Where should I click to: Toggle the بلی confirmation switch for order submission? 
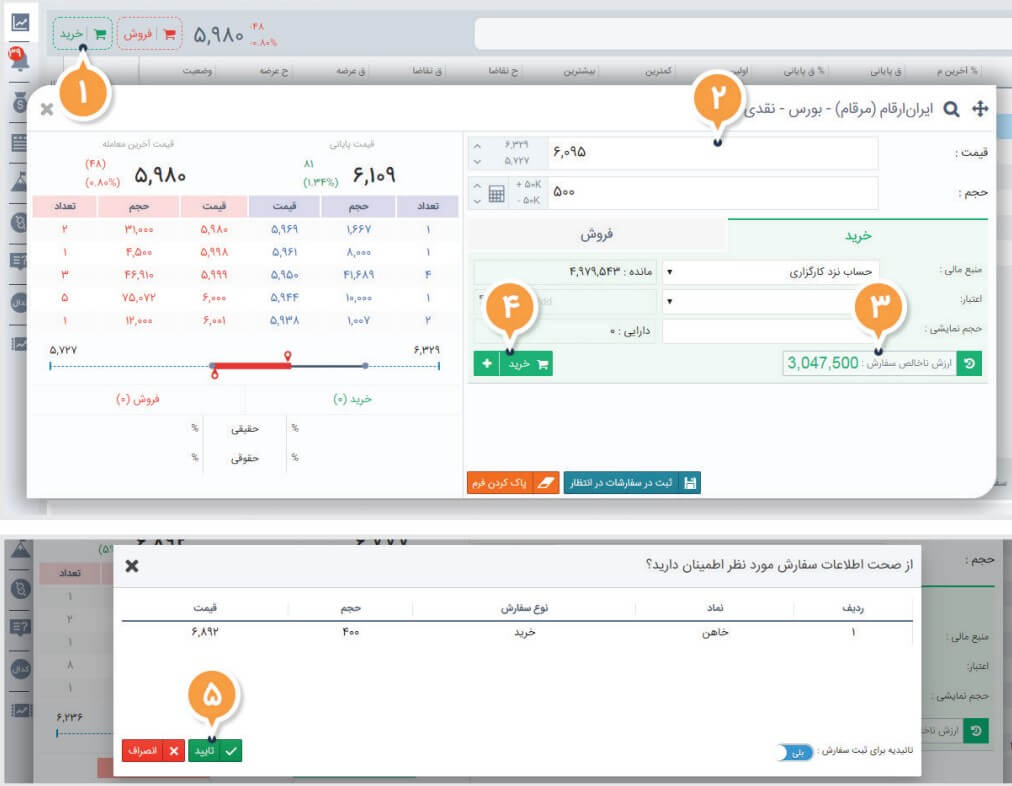tap(795, 752)
